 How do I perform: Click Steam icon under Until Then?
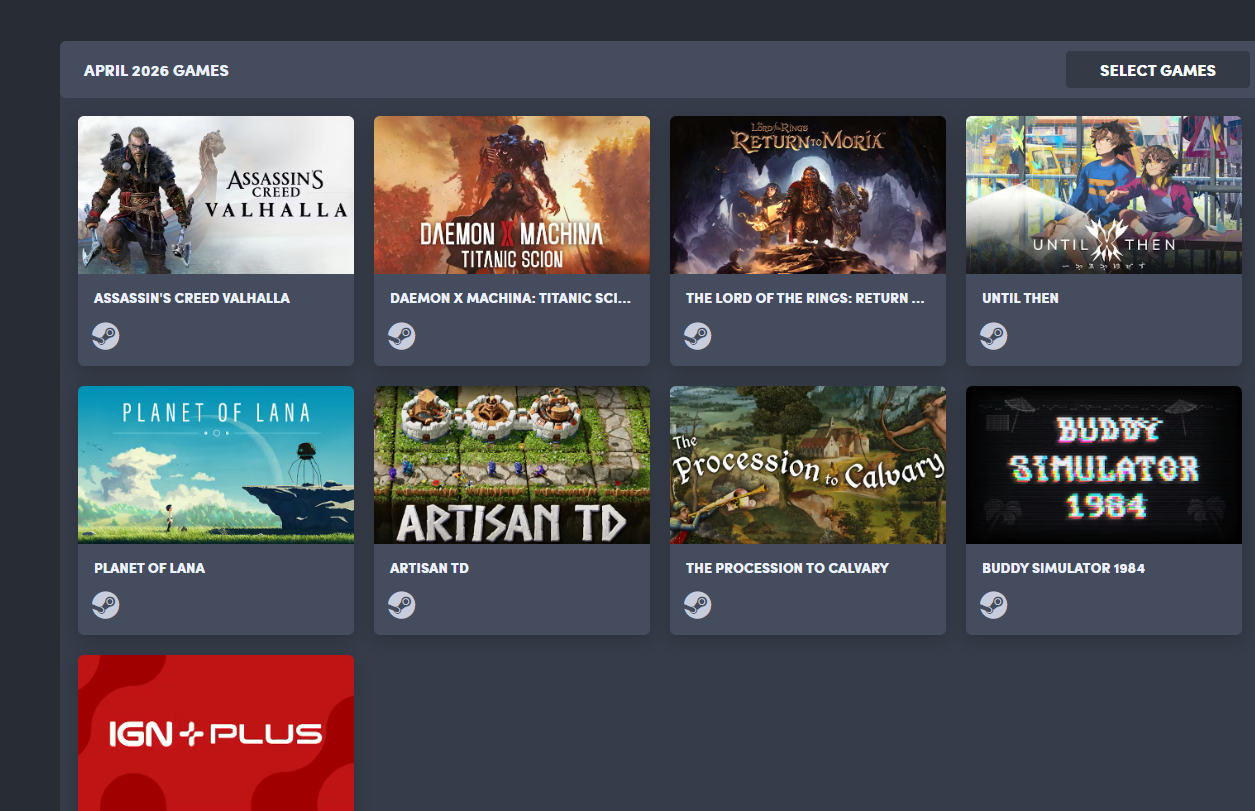coord(994,336)
